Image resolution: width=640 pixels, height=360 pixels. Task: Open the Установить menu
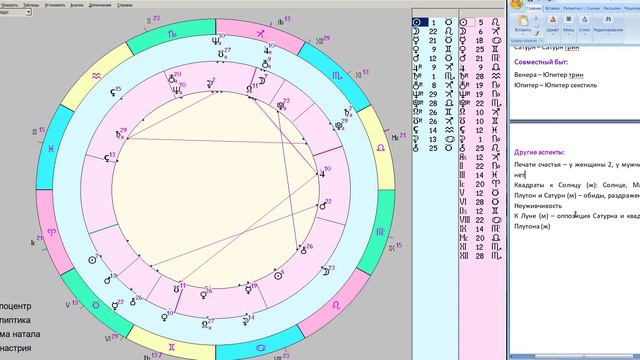pos(55,5)
